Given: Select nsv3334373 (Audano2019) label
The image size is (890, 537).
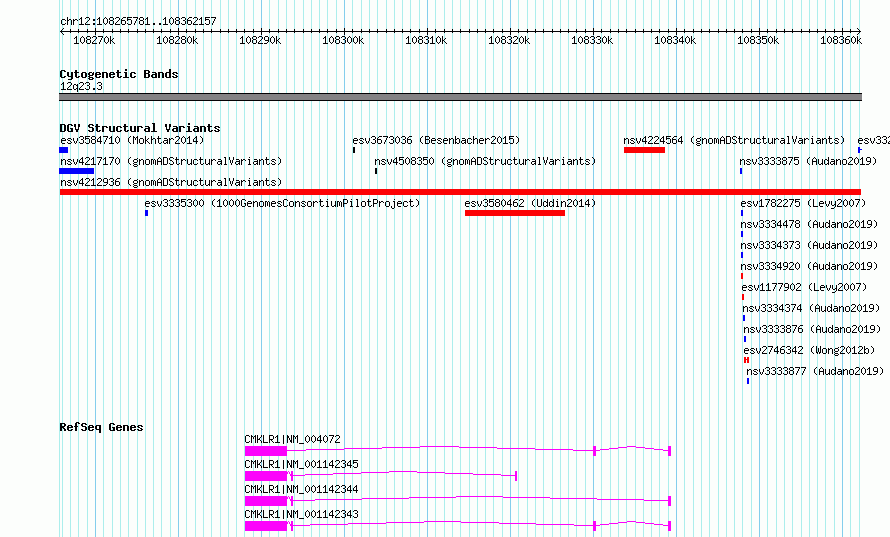Looking at the screenshot, I should click(809, 245).
